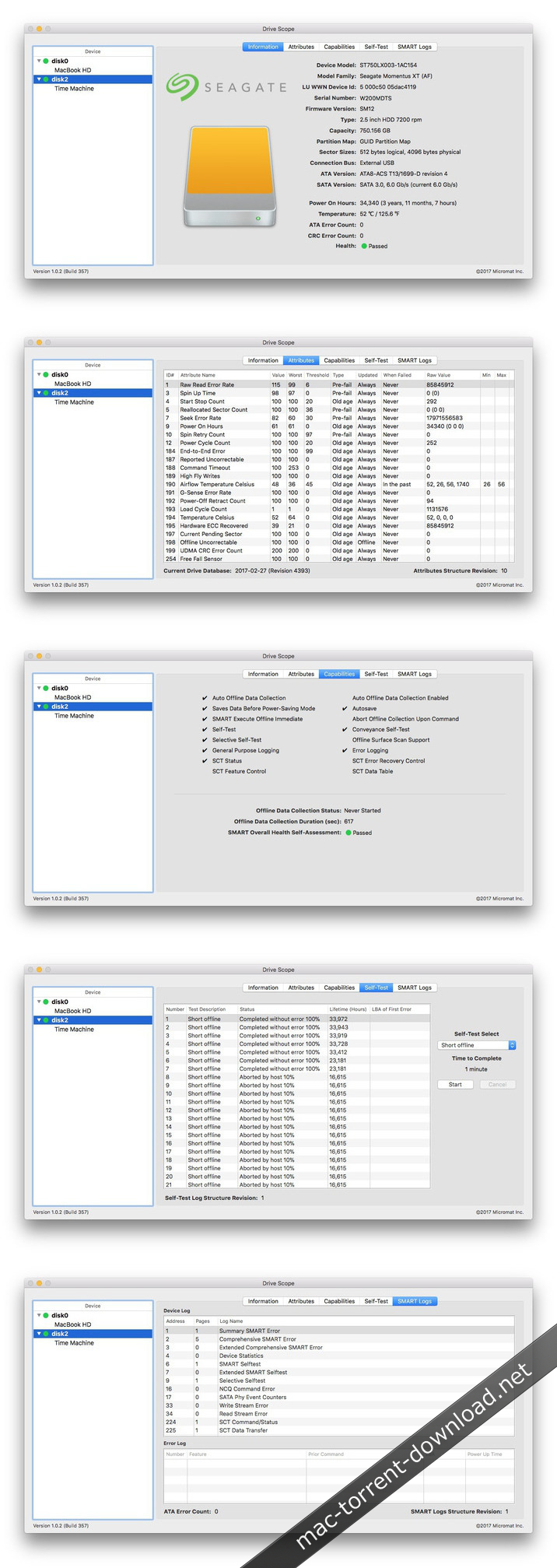Click the orange external drive image
The height and width of the screenshot is (1568, 557).
pos(229,177)
